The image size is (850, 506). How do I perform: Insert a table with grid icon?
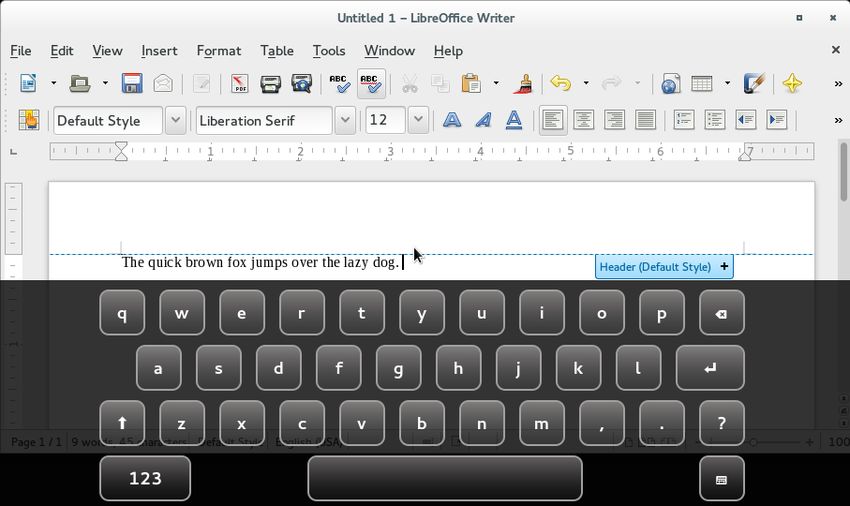701,84
